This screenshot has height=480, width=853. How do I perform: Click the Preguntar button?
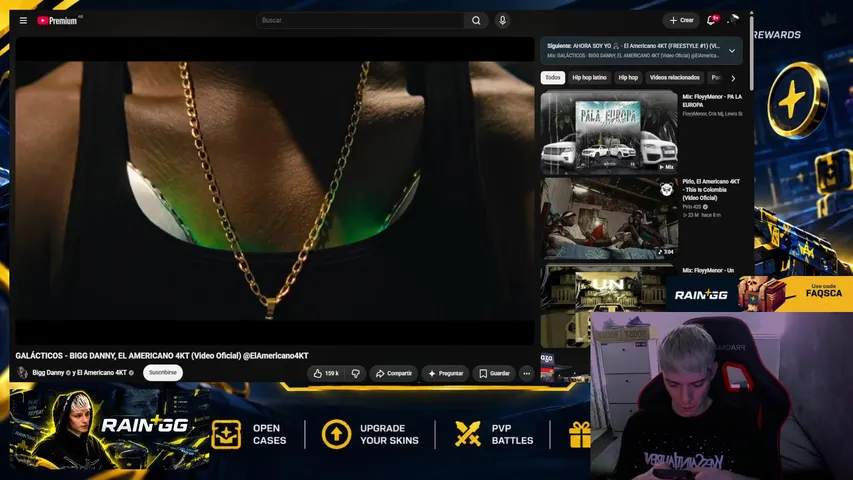pos(446,373)
